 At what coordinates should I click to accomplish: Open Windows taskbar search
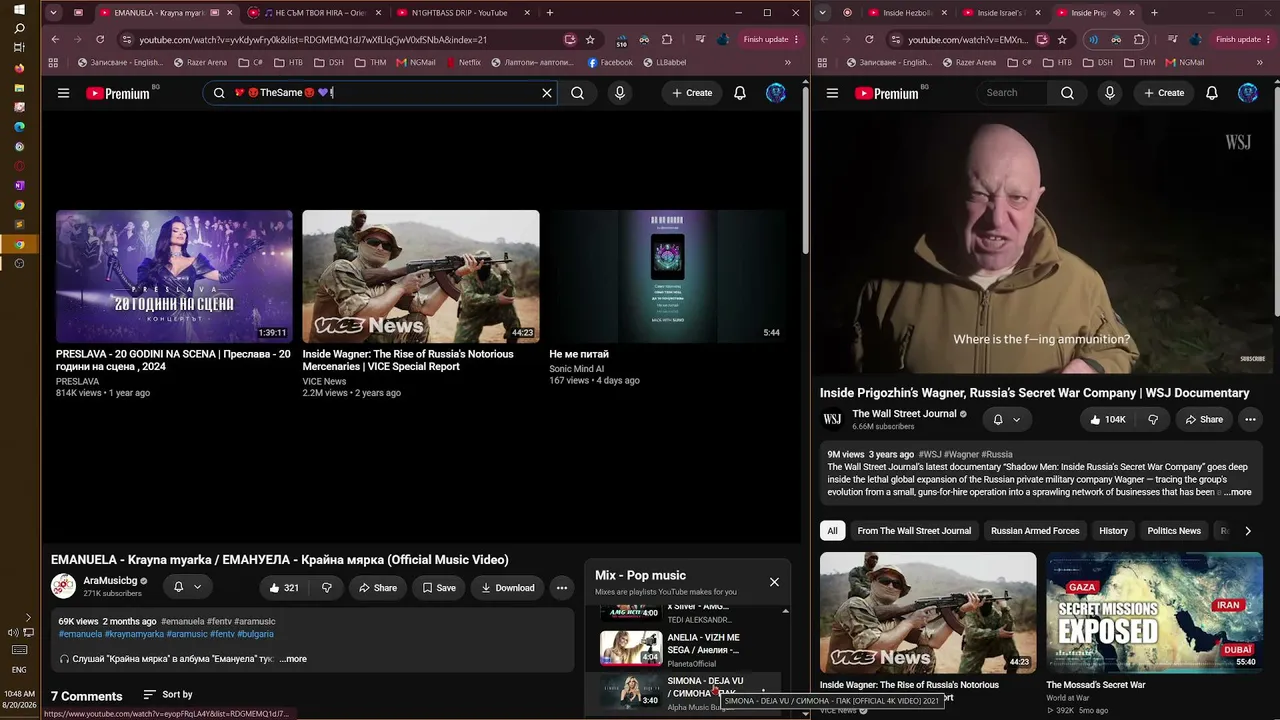[x=19, y=28]
